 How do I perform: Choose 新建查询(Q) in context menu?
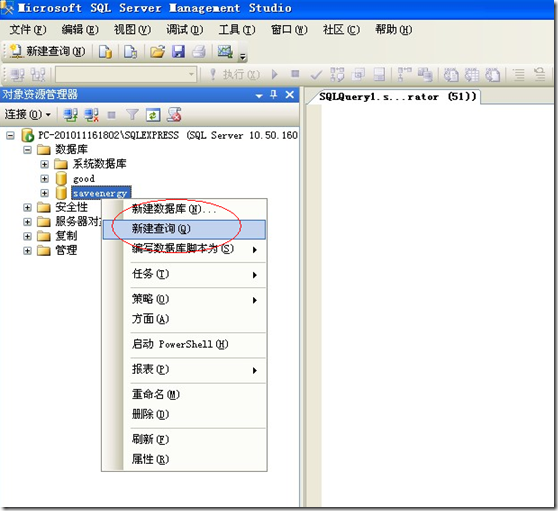click(184, 229)
